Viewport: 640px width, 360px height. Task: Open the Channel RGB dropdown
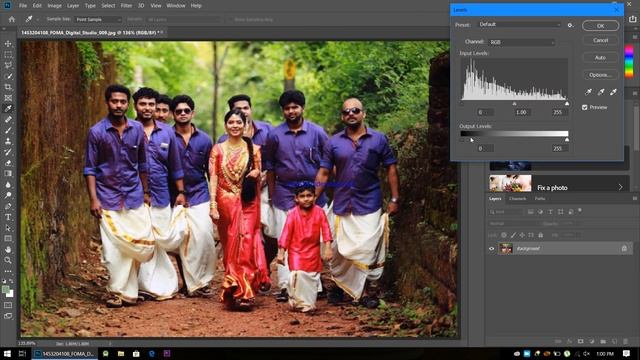coord(522,42)
